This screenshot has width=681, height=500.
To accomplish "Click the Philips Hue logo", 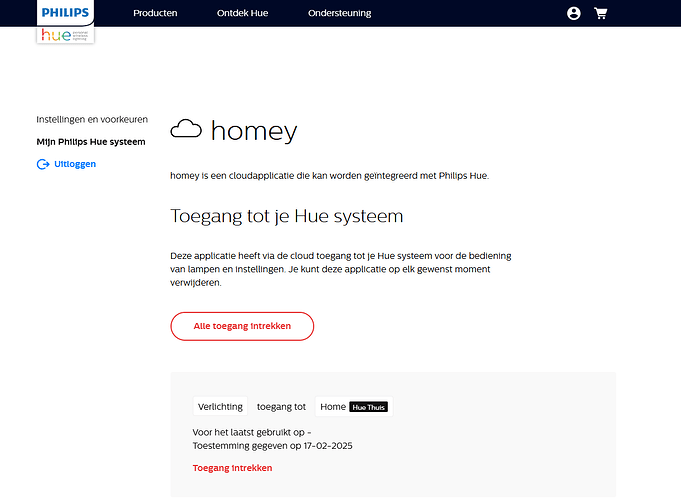I will click(x=66, y=22).
